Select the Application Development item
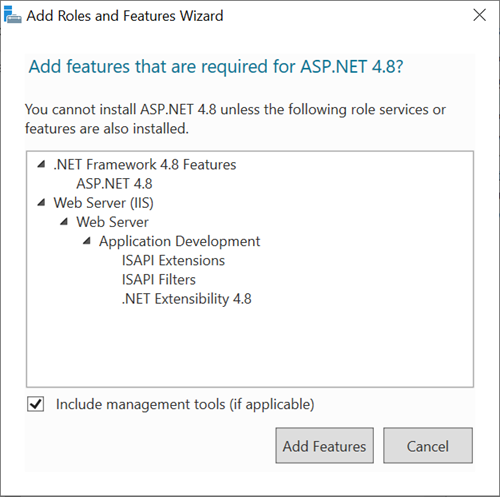 pyautogui.click(x=179, y=241)
